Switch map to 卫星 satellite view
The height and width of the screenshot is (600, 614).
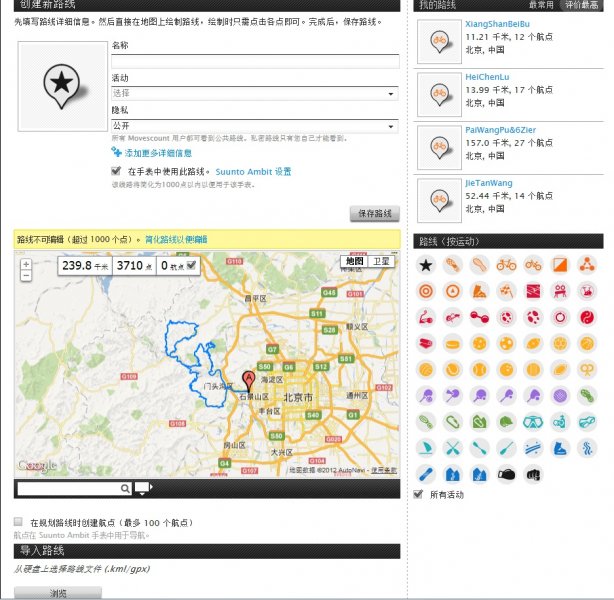click(381, 261)
